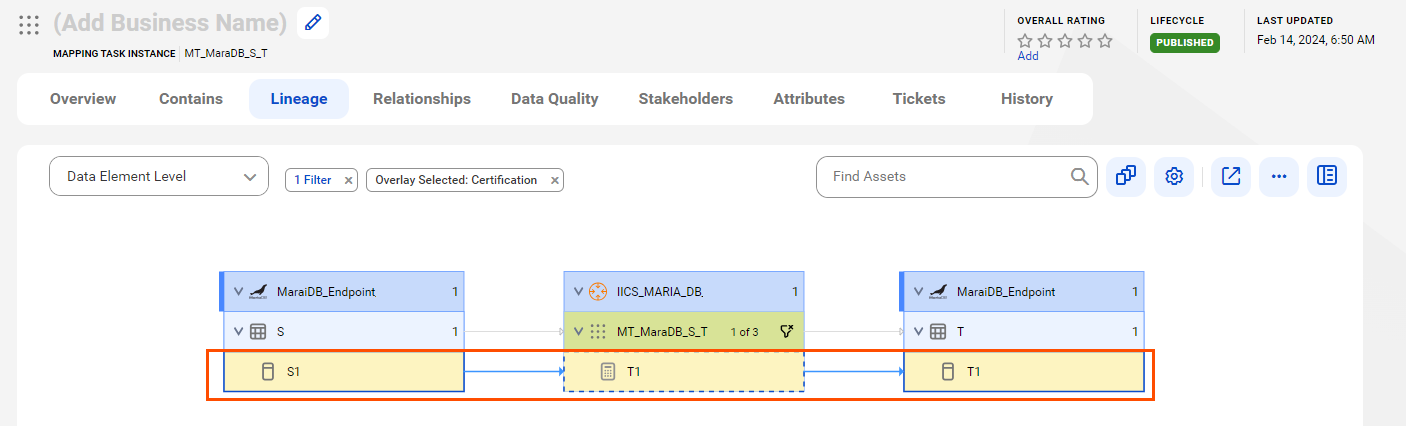
Task: Open the Data Element Level dropdown
Action: pyautogui.click(x=159, y=176)
